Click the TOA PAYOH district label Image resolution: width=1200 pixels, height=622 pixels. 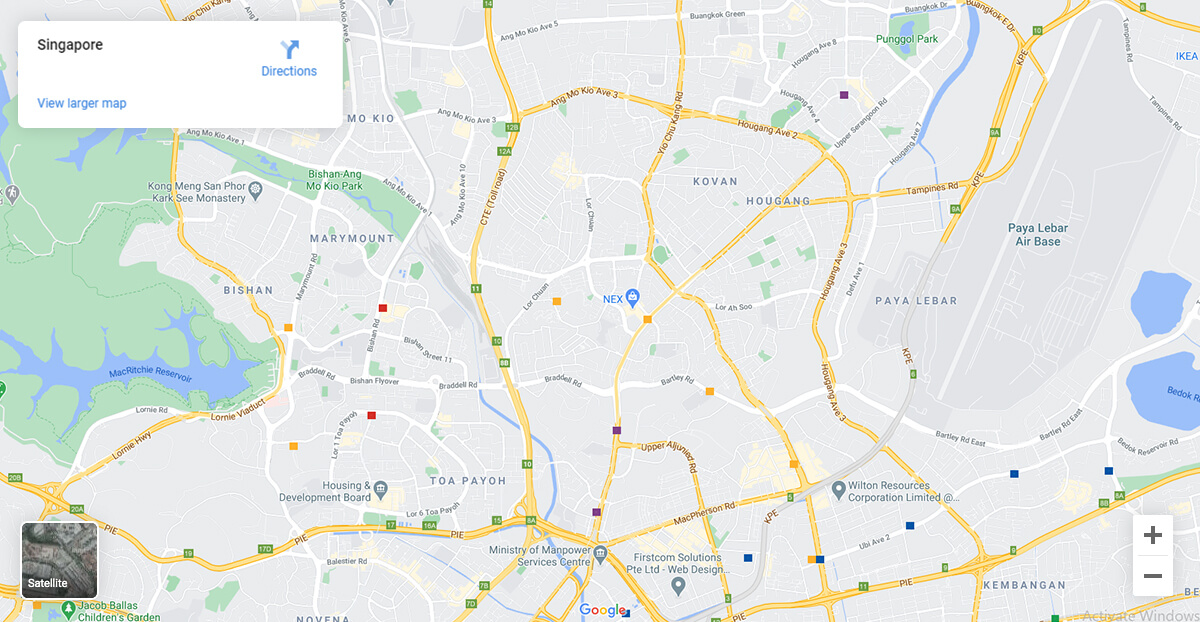pos(468,481)
